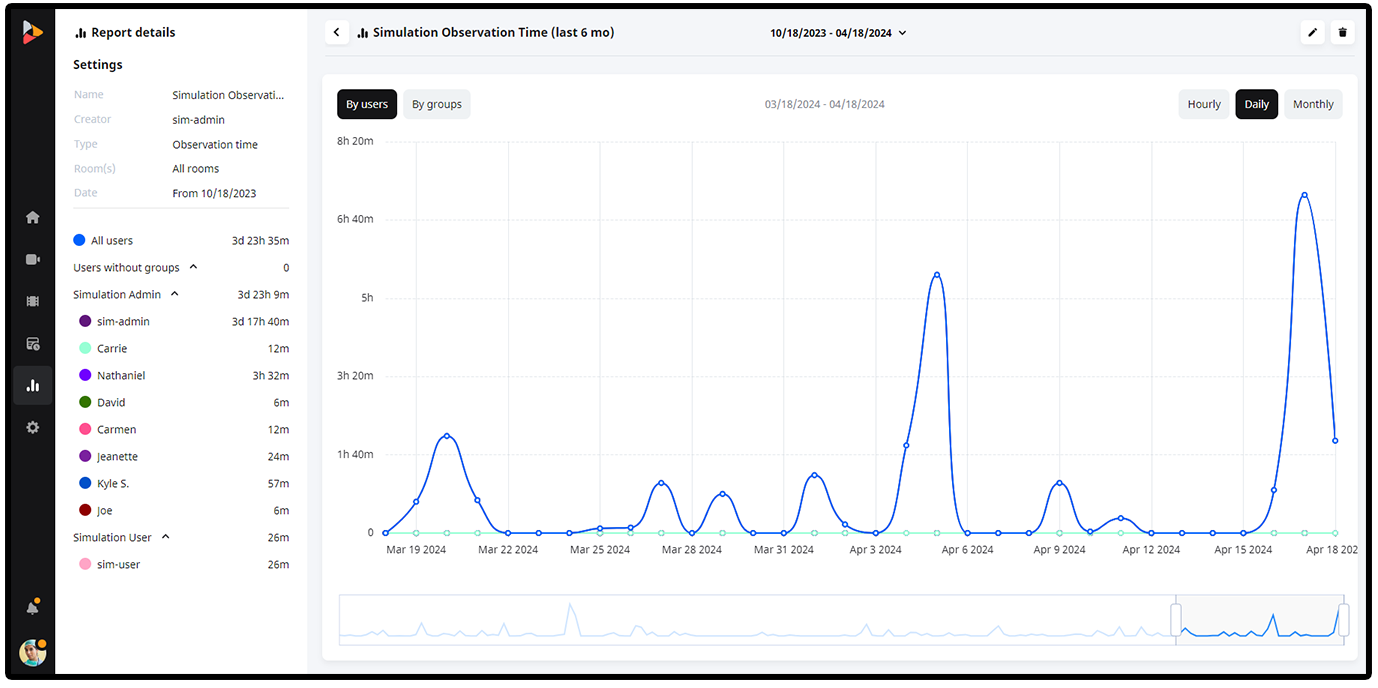
Task: Open the date range dropdown
Action: [838, 33]
